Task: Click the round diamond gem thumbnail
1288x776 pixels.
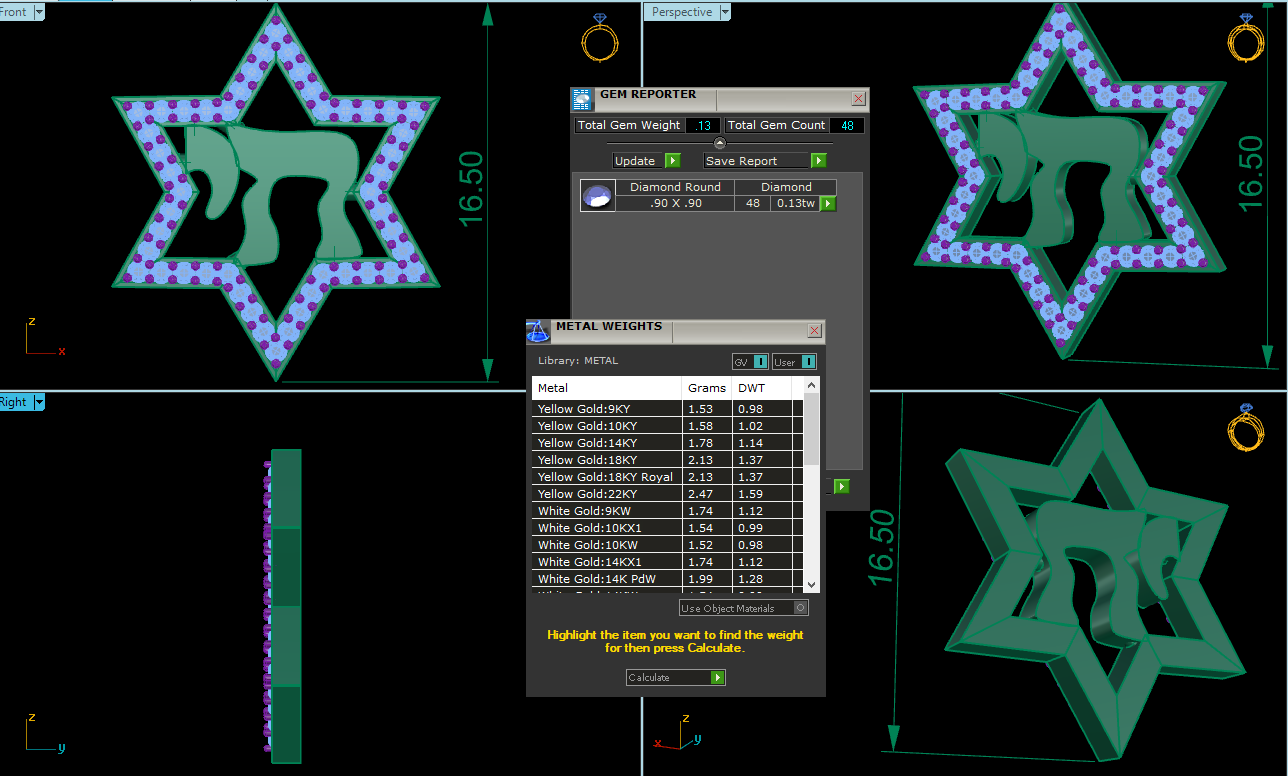Action: pos(598,196)
